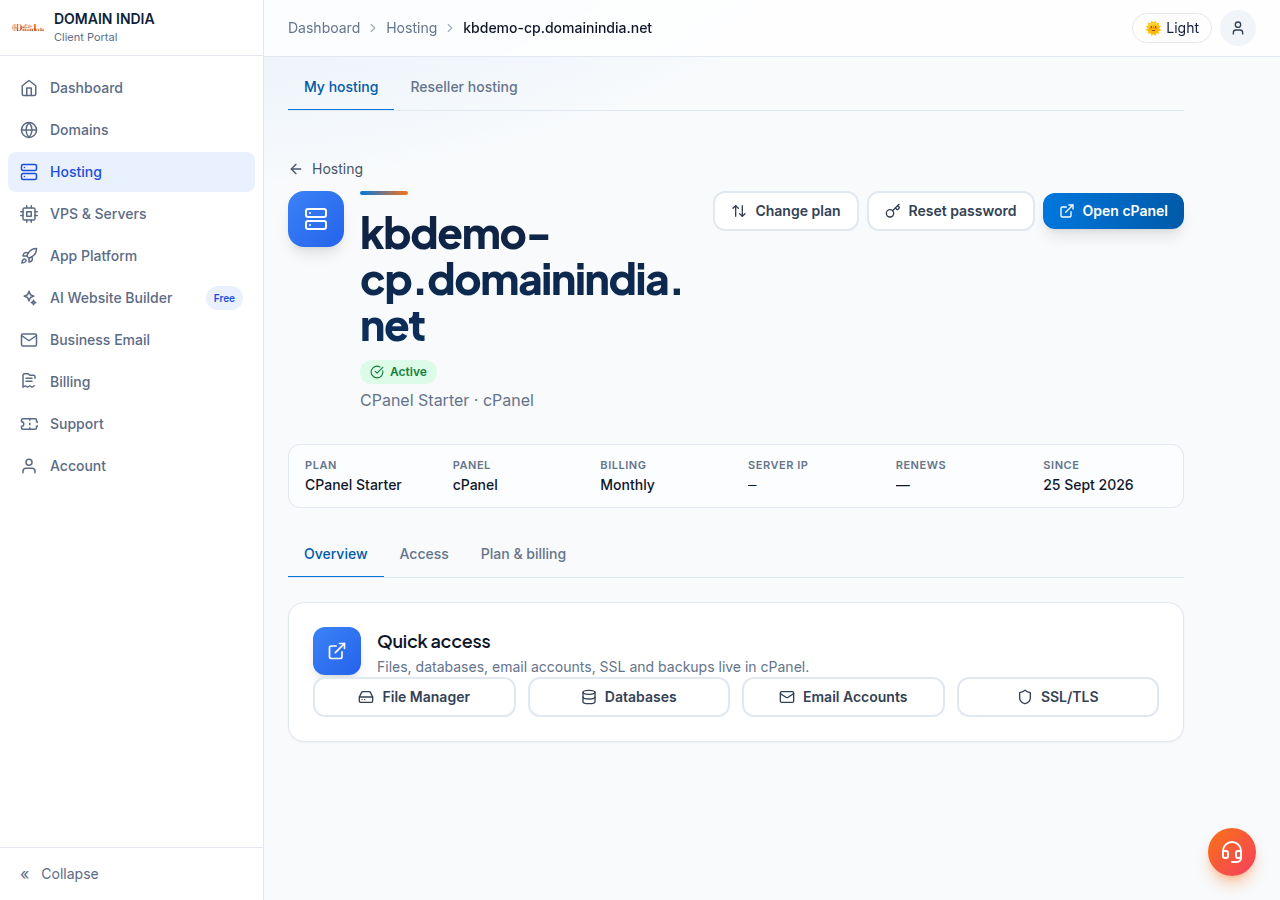The height and width of the screenshot is (900, 1280).
Task: Go to Dashboard in the breadcrumb
Action: [x=324, y=28]
